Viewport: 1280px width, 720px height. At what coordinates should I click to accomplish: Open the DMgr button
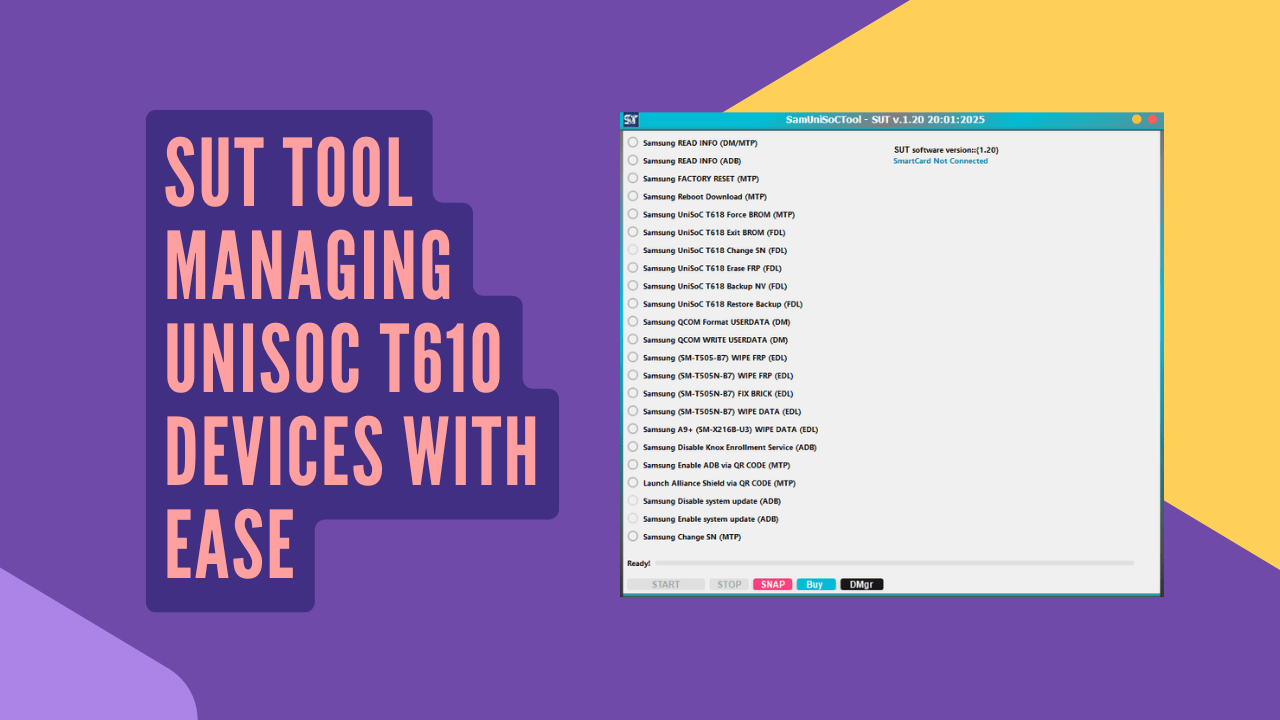click(x=862, y=585)
